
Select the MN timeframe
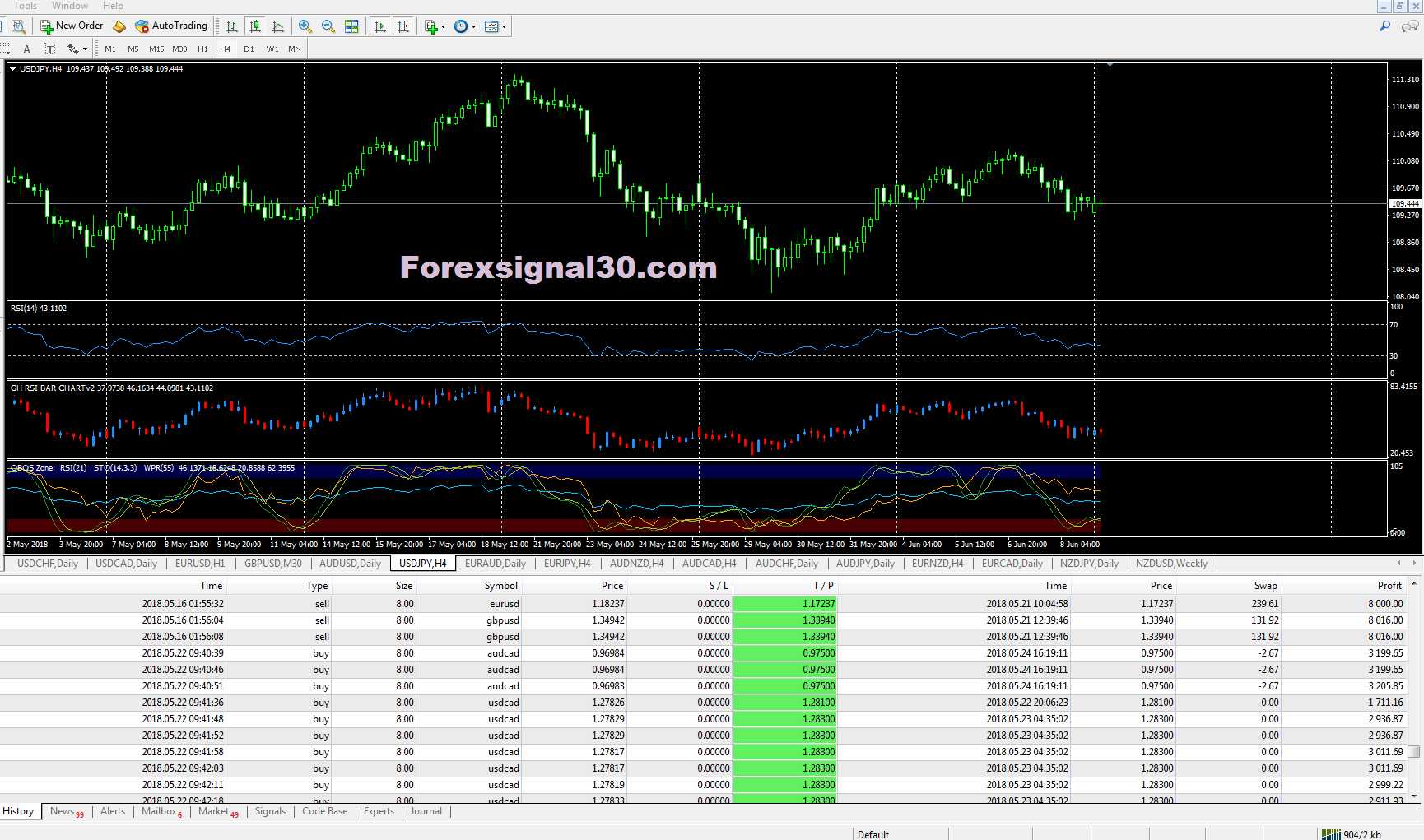[x=295, y=49]
